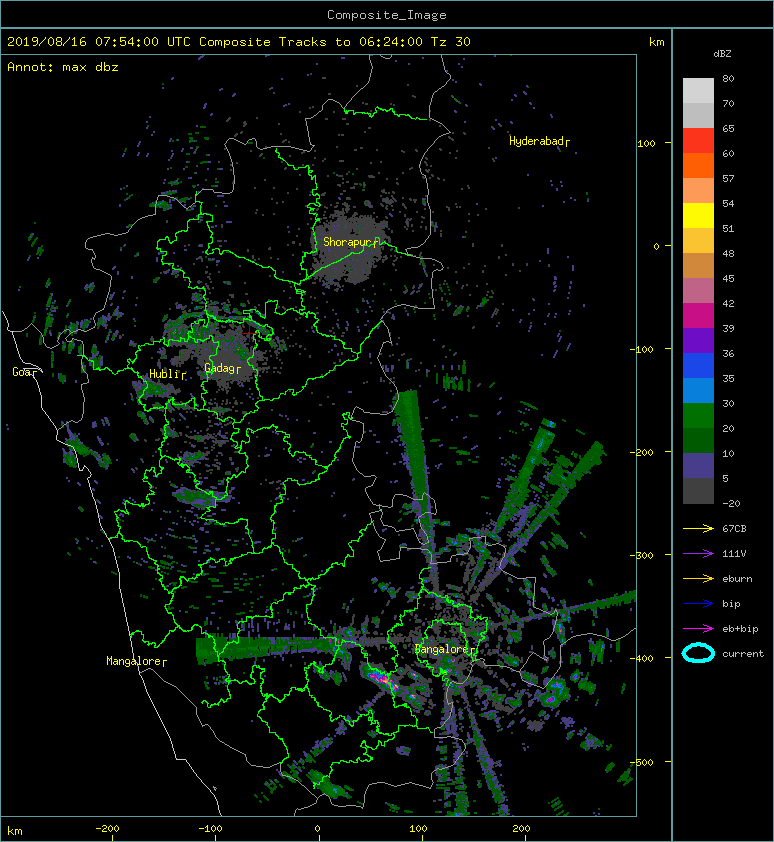The image size is (774, 842).
Task: Click the 111V legend label
Action: pos(734,554)
